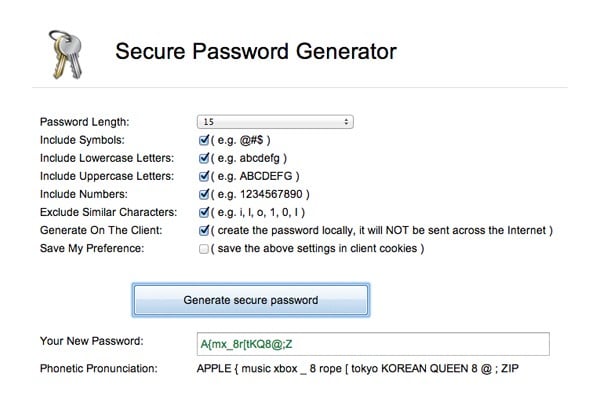The image size is (600, 400).
Task: Toggle the Include Numbers checkbox
Action: click(204, 194)
